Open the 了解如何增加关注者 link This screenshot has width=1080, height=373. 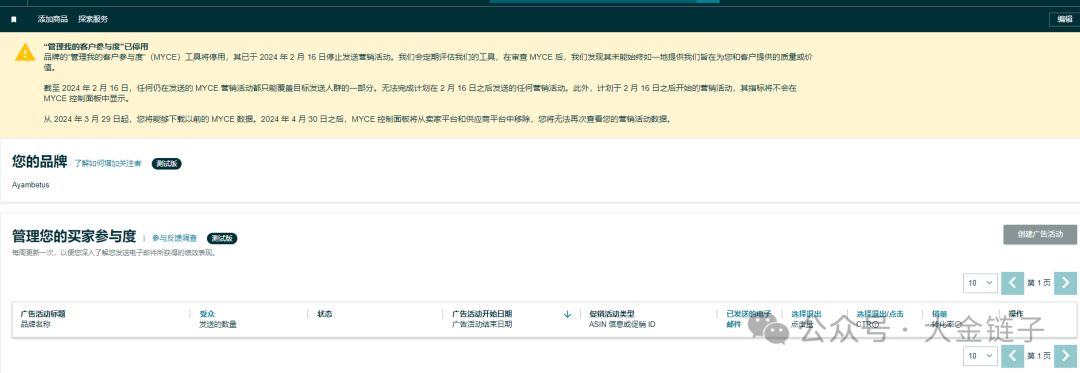(x=107, y=163)
